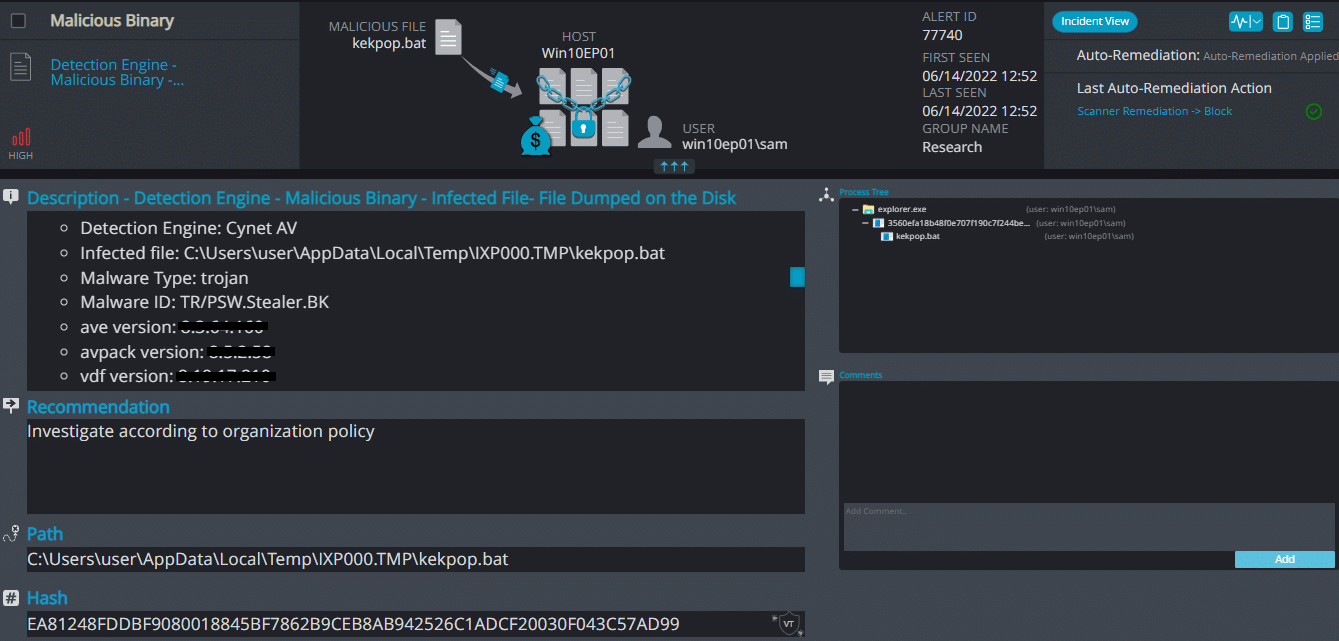
Task: Click the Path value C:\Users\user\AppData...kekpop.bat
Action: [268, 559]
